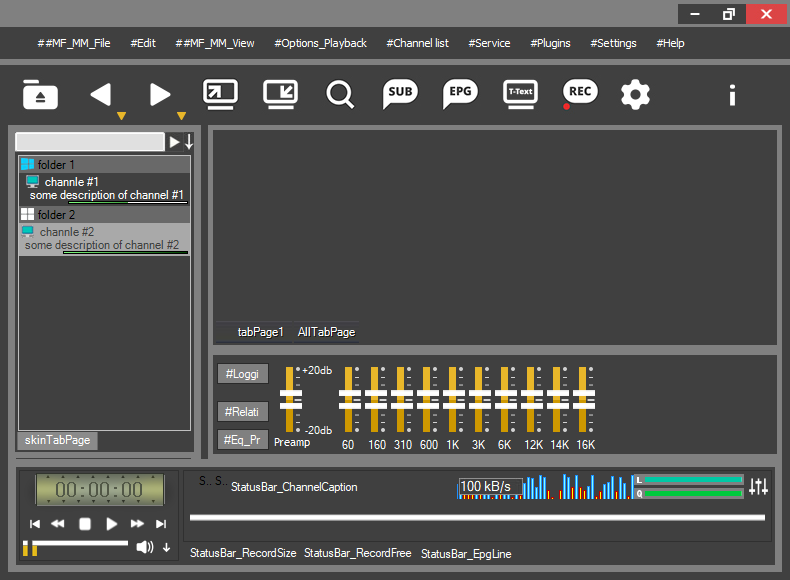This screenshot has height=580, width=790.
Task: Select folder 2 in the channel tree
Action: 56,215
